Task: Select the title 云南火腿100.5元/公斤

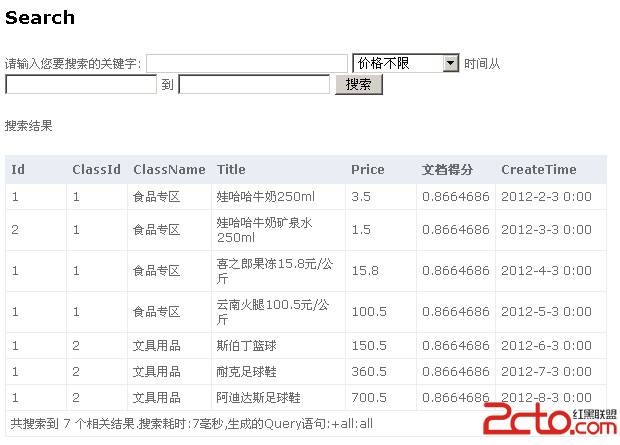Action: (x=272, y=312)
